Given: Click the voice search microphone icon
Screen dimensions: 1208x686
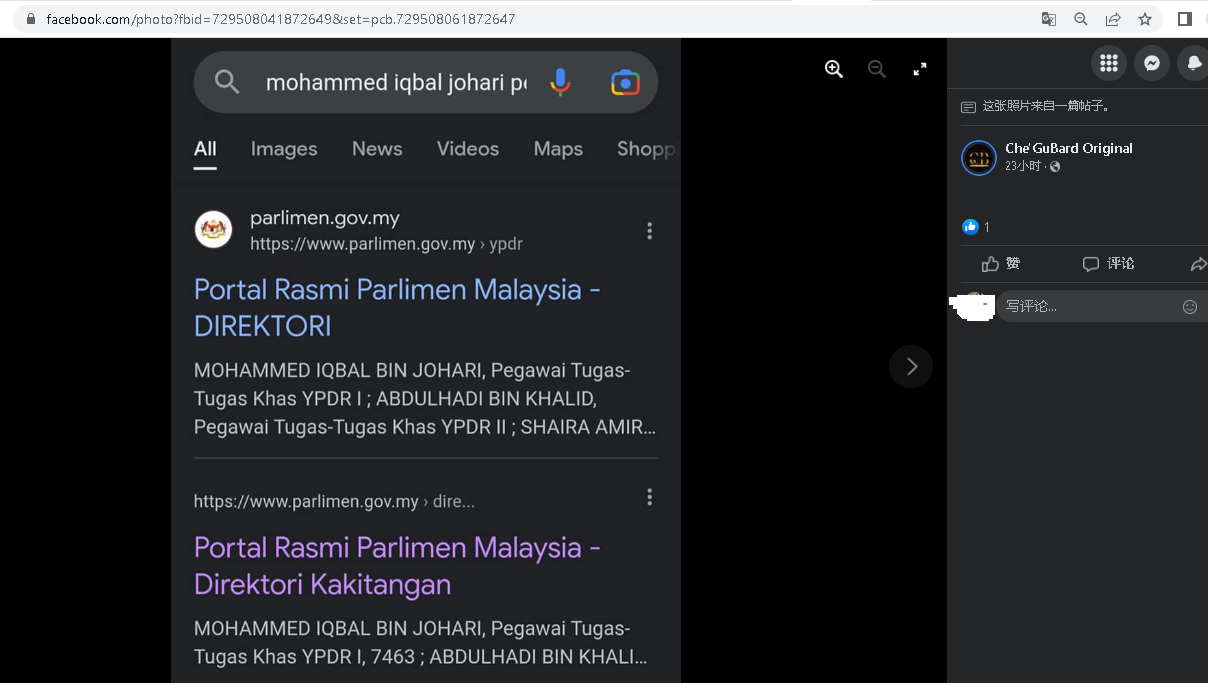Looking at the screenshot, I should [x=560, y=82].
